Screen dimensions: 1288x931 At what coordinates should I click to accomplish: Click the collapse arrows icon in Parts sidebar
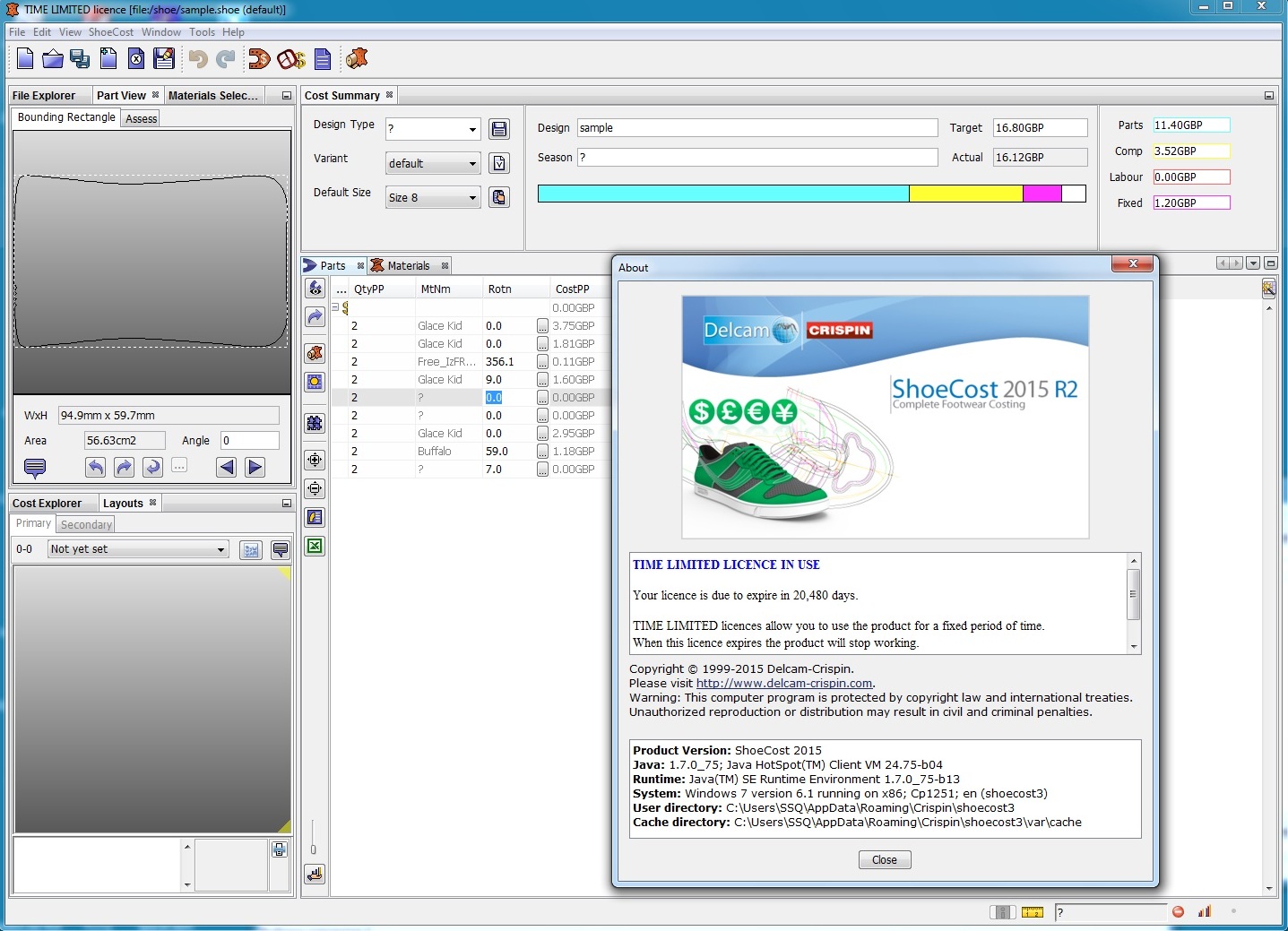point(315,488)
